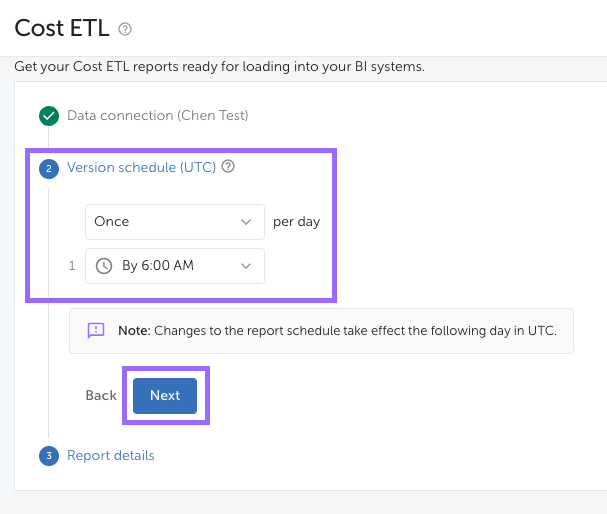The image size is (607, 514).
Task: Click the Cost ETL page title
Action: (x=60, y=28)
